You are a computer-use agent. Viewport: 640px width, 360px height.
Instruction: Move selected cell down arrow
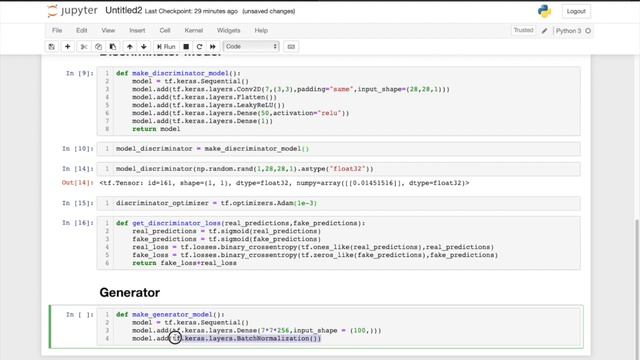tap(144, 47)
